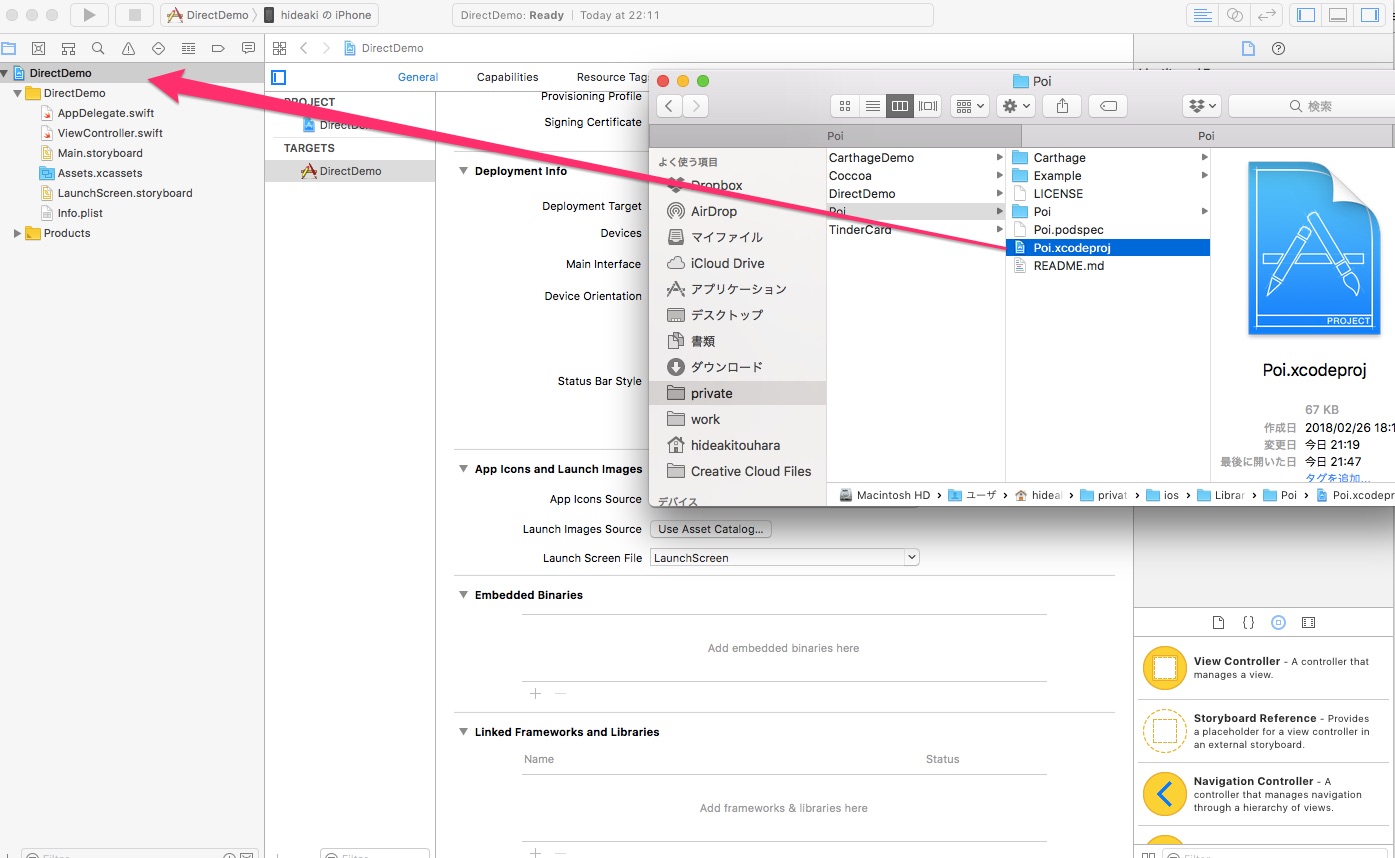Viewport: 1395px width, 858px height.
Task: Open ViewController.swift in navigator
Action: pyautogui.click(x=110, y=133)
